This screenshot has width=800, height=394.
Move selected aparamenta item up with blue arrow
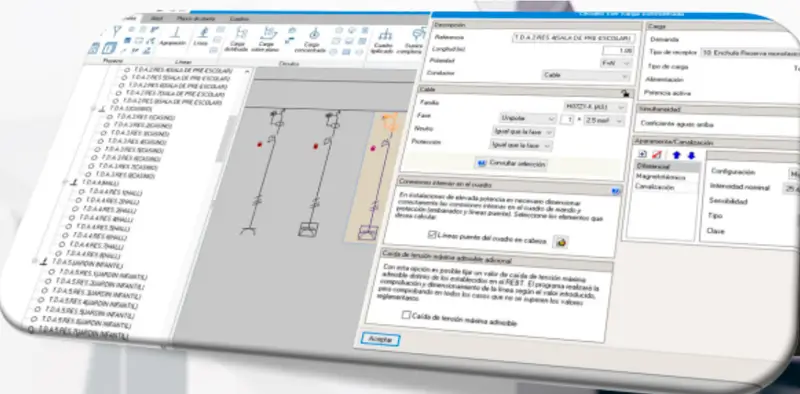(677, 155)
